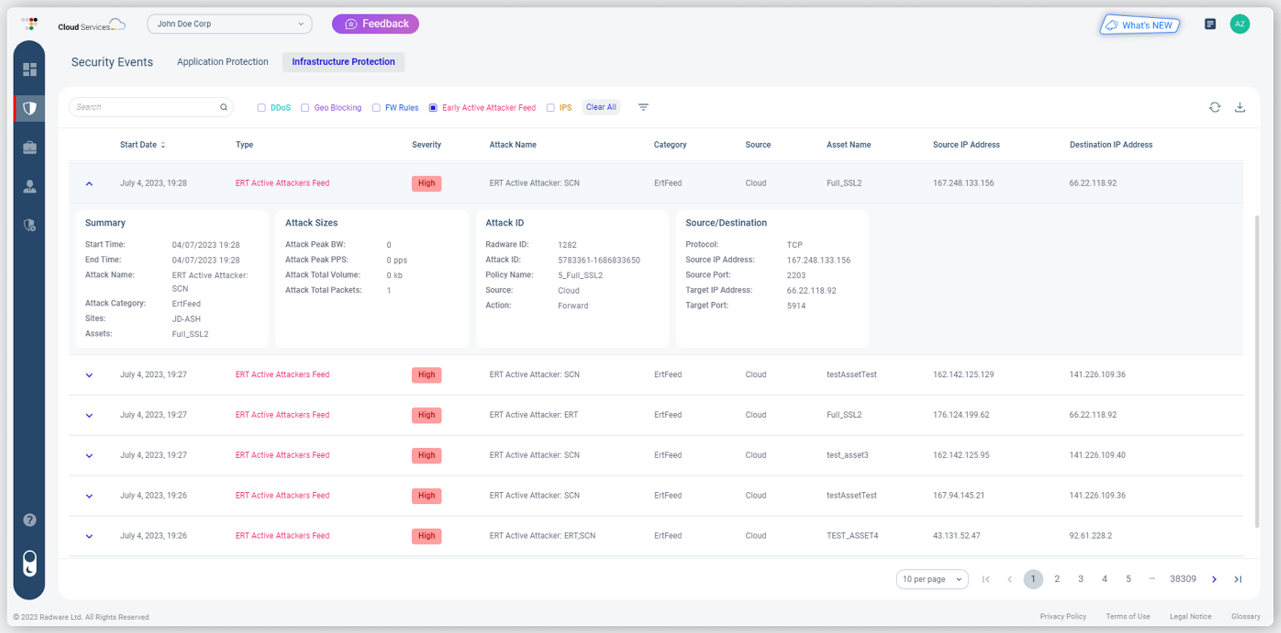This screenshot has height=633, width=1281.
Task: Open the help icon at sidebar bottom
Action: point(30,519)
